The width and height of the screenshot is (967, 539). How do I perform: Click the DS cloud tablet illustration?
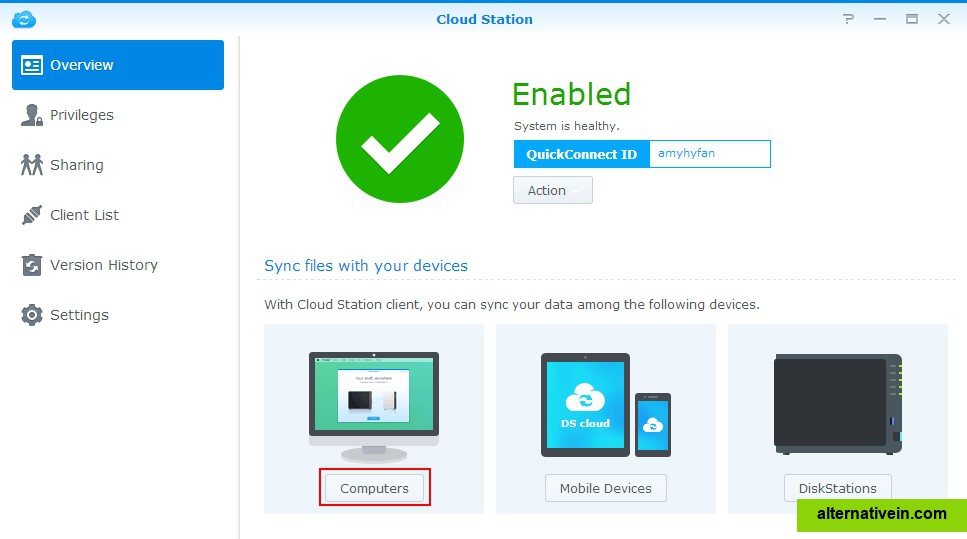(x=585, y=405)
